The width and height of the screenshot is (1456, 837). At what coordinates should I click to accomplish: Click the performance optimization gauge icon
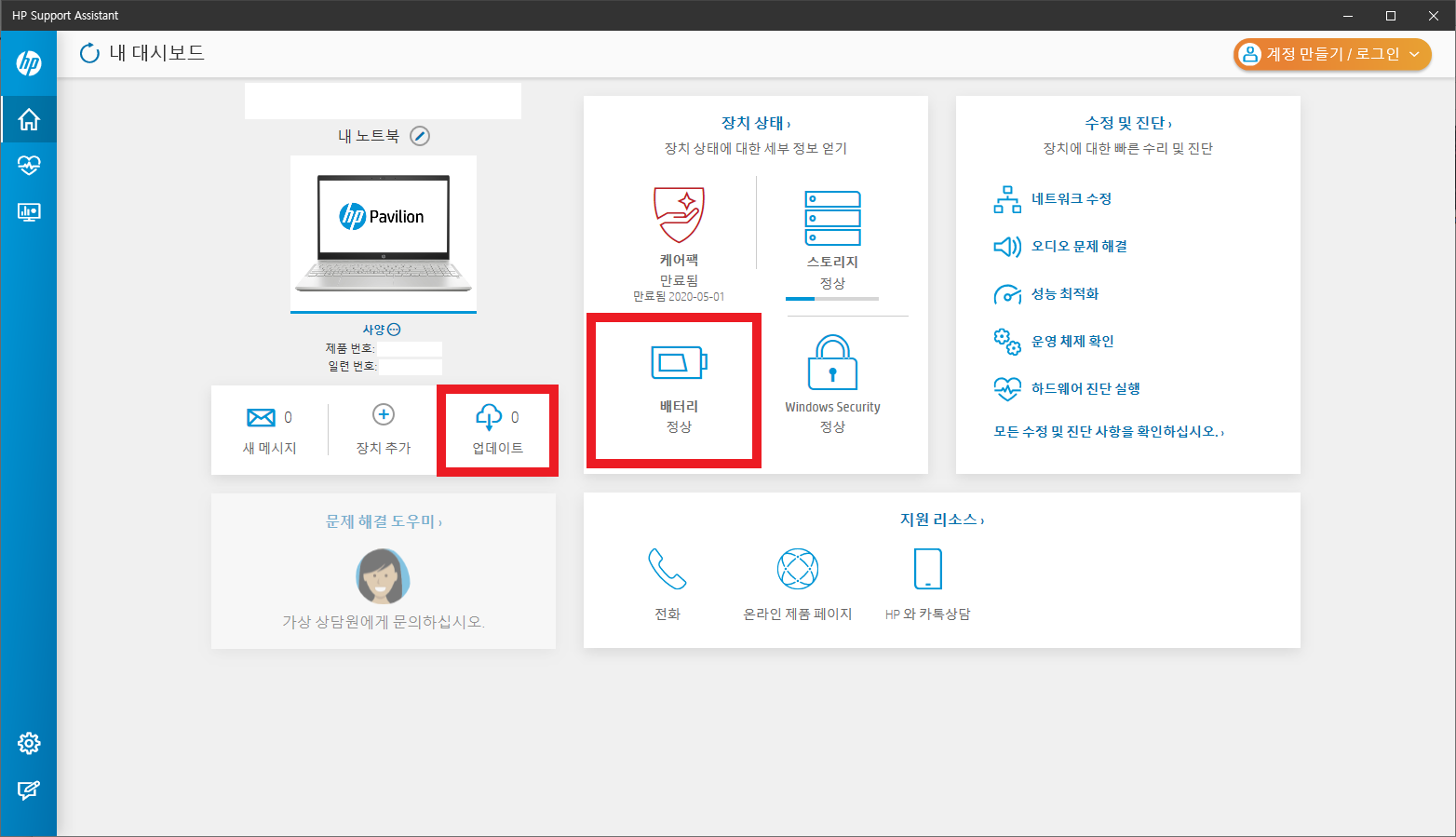[x=1007, y=294]
